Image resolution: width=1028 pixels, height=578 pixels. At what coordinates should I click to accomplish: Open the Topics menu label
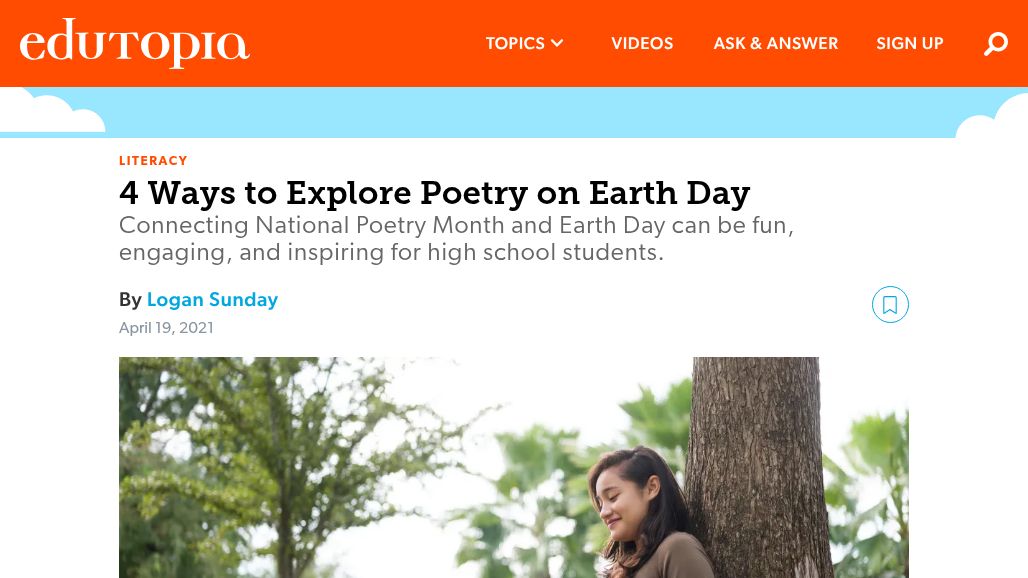point(515,44)
